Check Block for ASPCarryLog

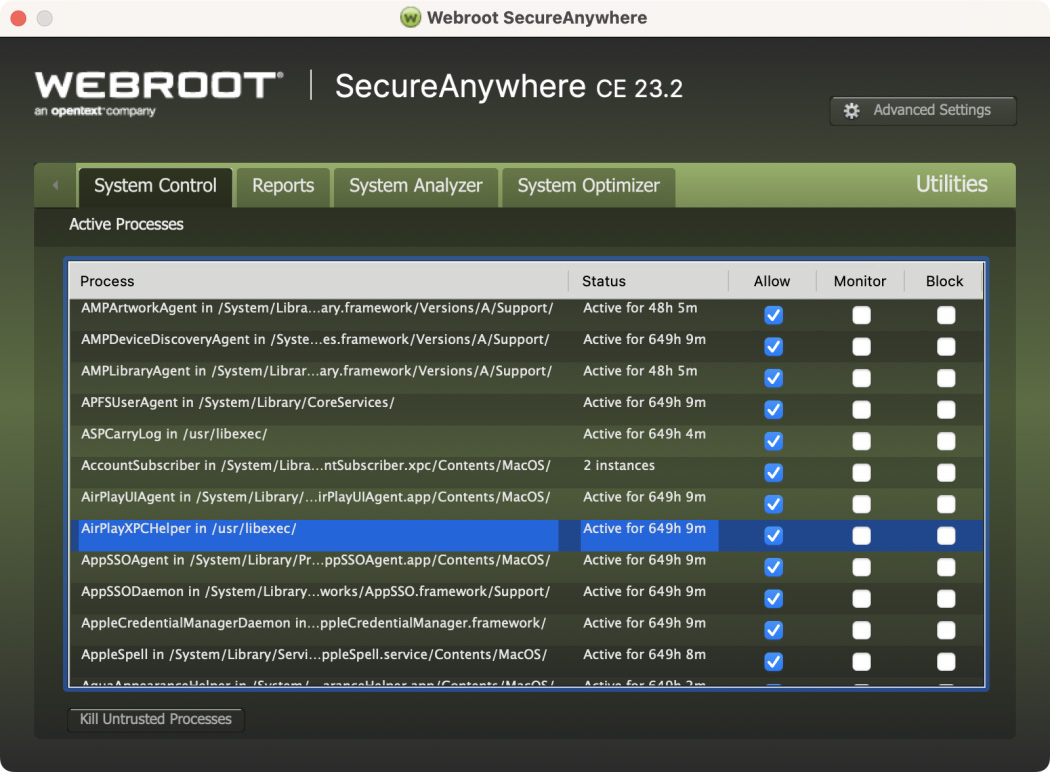click(x=946, y=441)
